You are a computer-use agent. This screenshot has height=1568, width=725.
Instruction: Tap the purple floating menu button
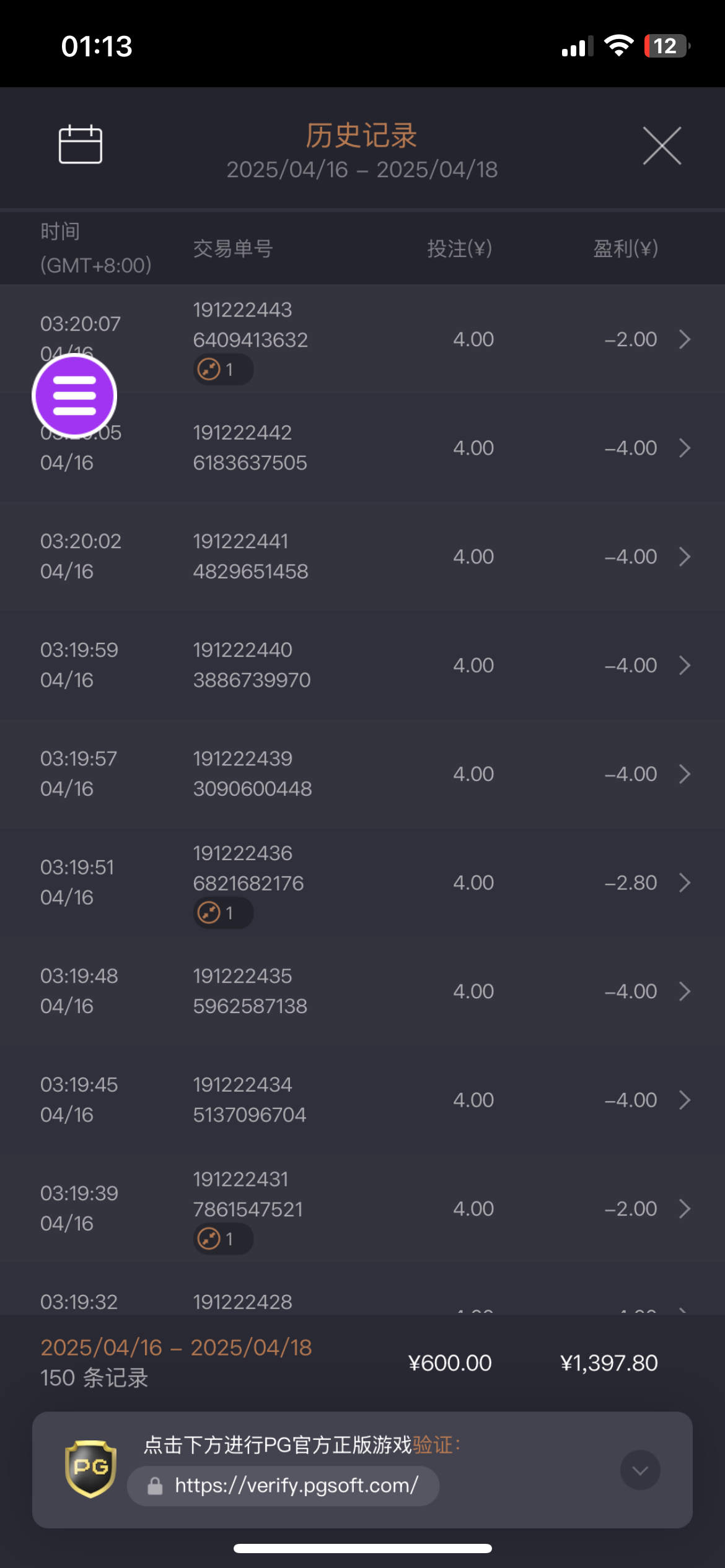tap(74, 395)
